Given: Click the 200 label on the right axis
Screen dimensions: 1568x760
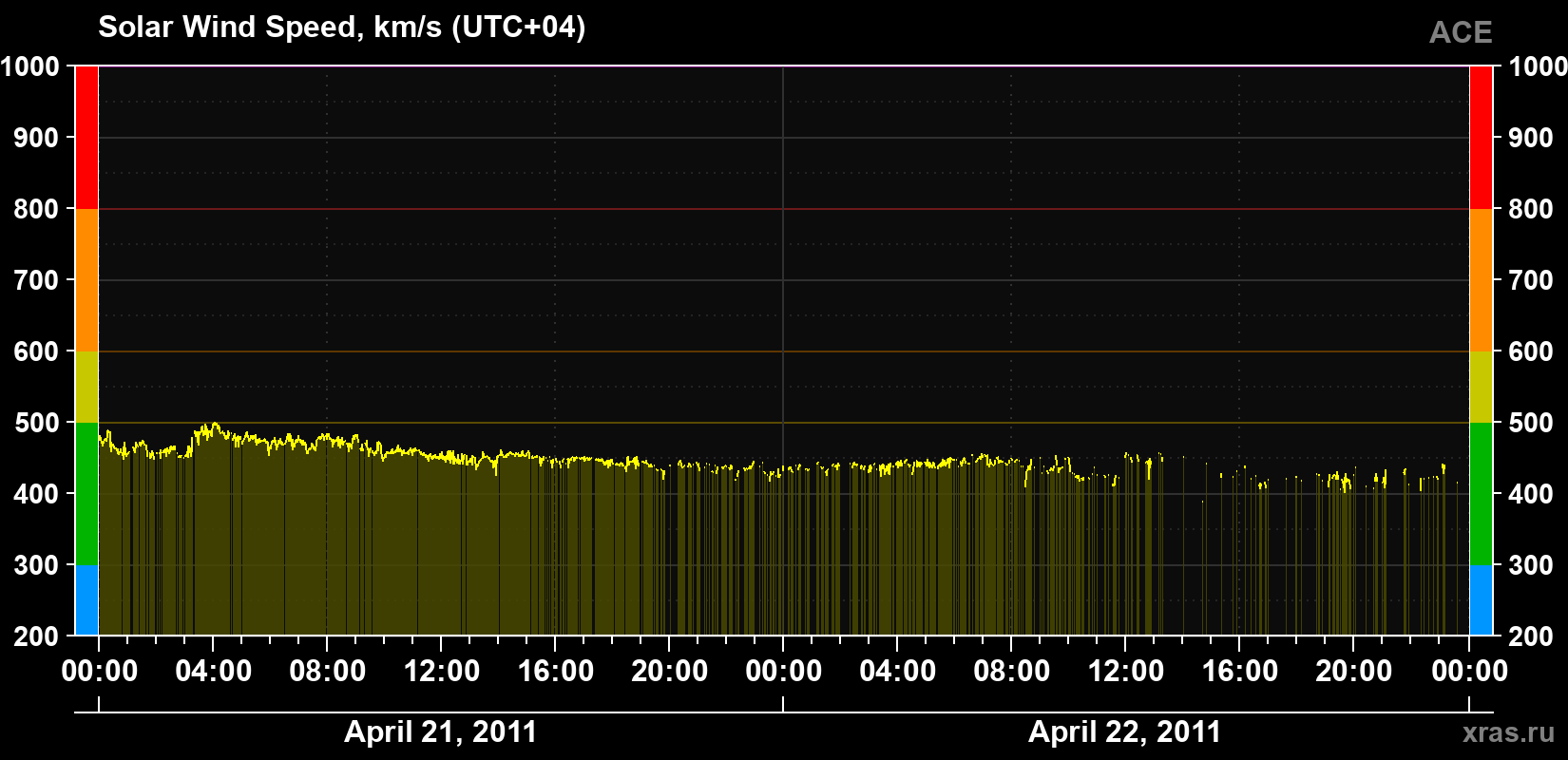Looking at the screenshot, I should click(1531, 636).
